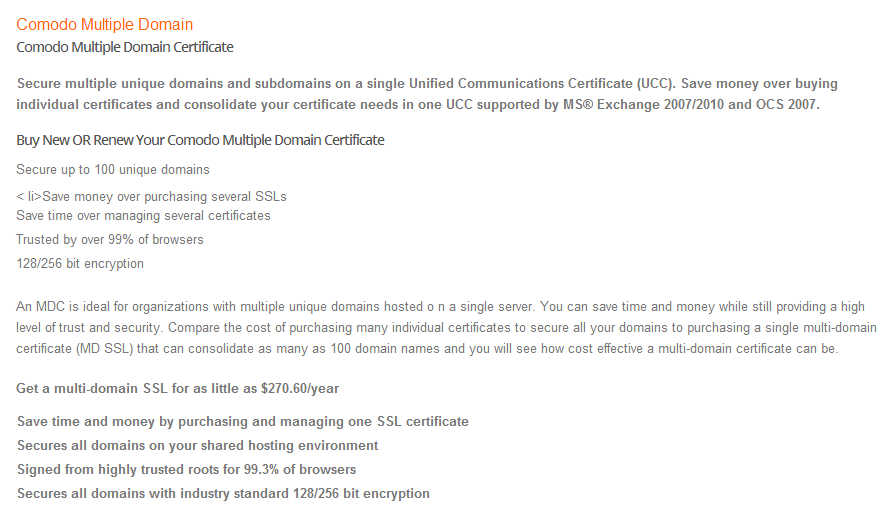Viewport: 896px width, 521px height.
Task: Click Secures all domains with industry standard bullet
Action: point(223,494)
